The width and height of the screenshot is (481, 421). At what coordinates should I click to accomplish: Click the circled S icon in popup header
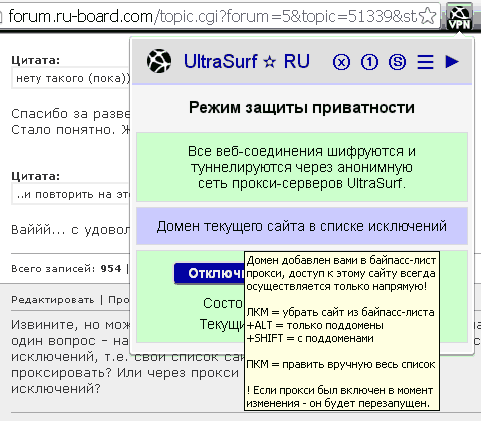[397, 62]
